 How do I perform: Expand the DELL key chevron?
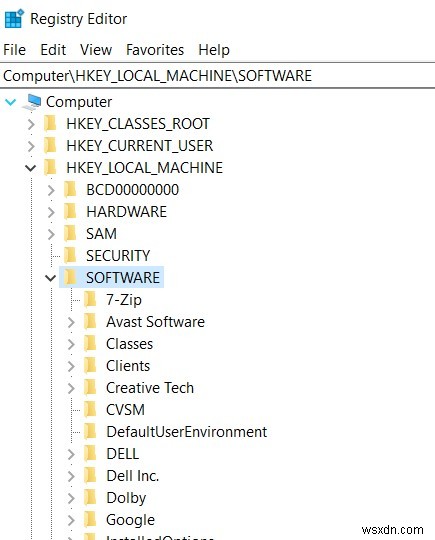pyautogui.click(x=71, y=455)
